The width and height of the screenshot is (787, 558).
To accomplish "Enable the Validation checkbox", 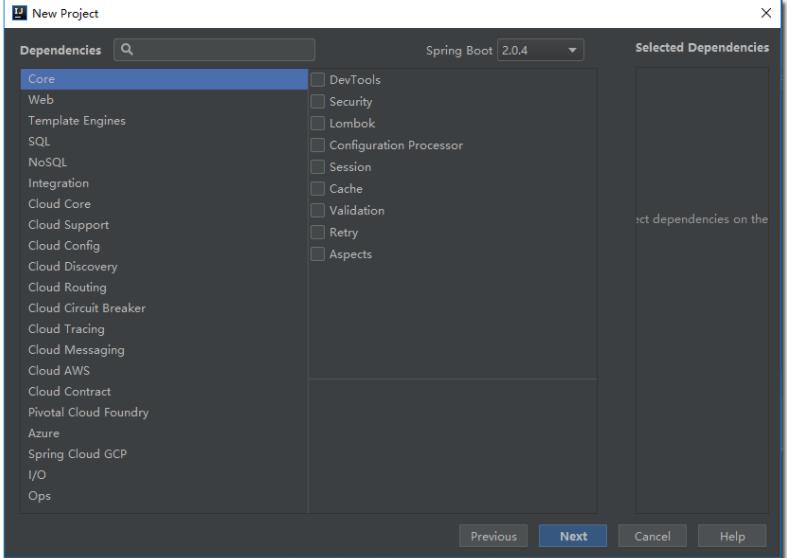I will (x=317, y=211).
